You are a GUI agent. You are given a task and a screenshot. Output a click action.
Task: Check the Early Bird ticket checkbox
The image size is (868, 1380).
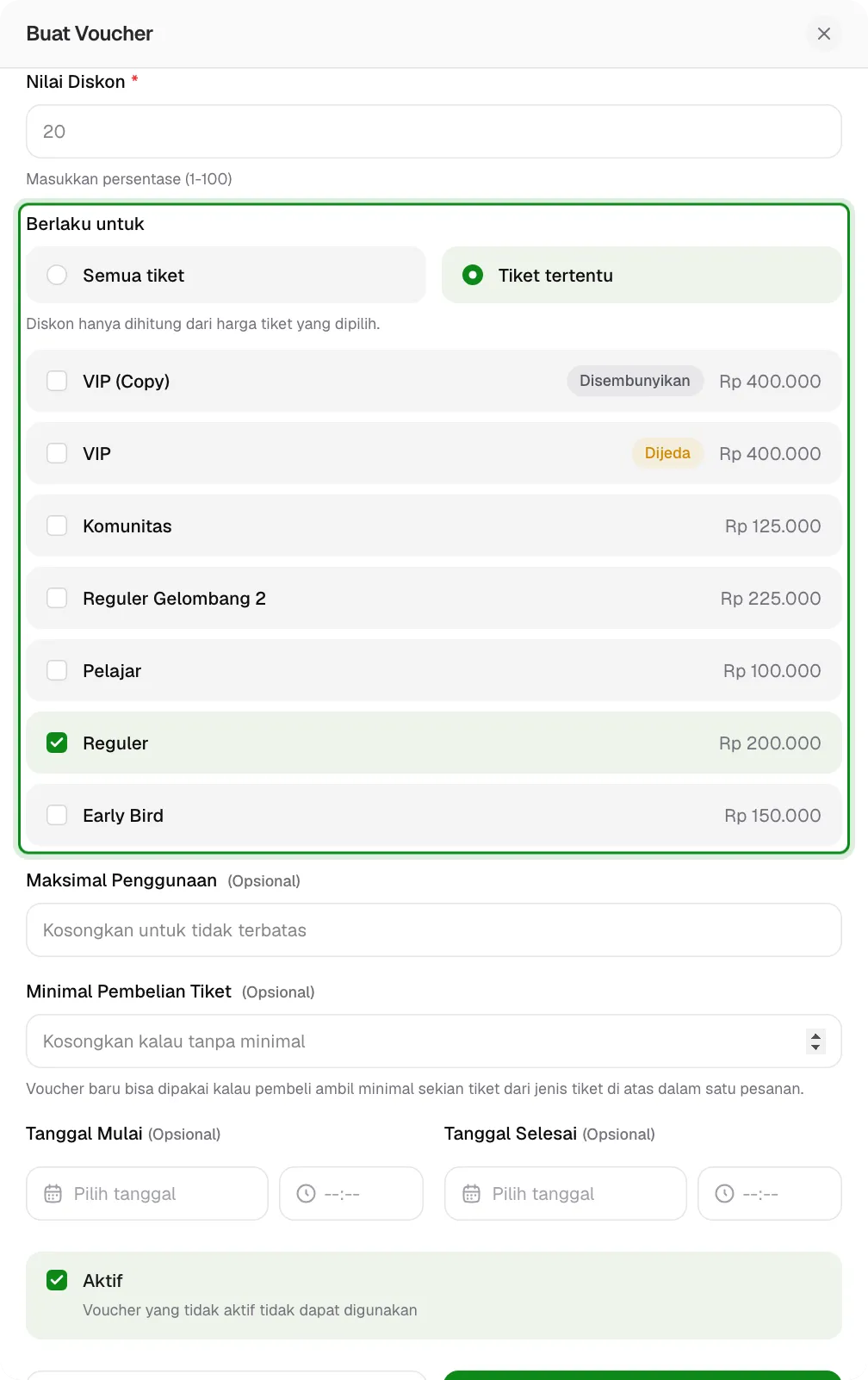click(57, 815)
